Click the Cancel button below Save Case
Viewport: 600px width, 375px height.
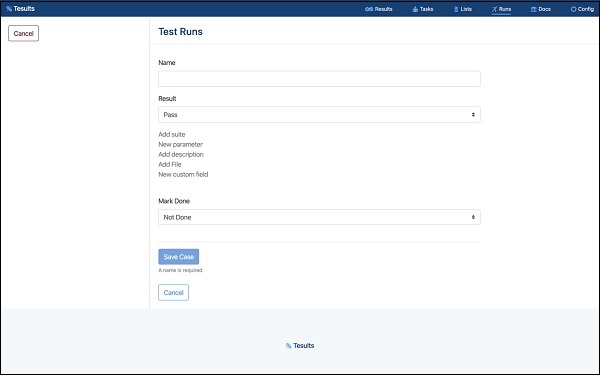(173, 292)
